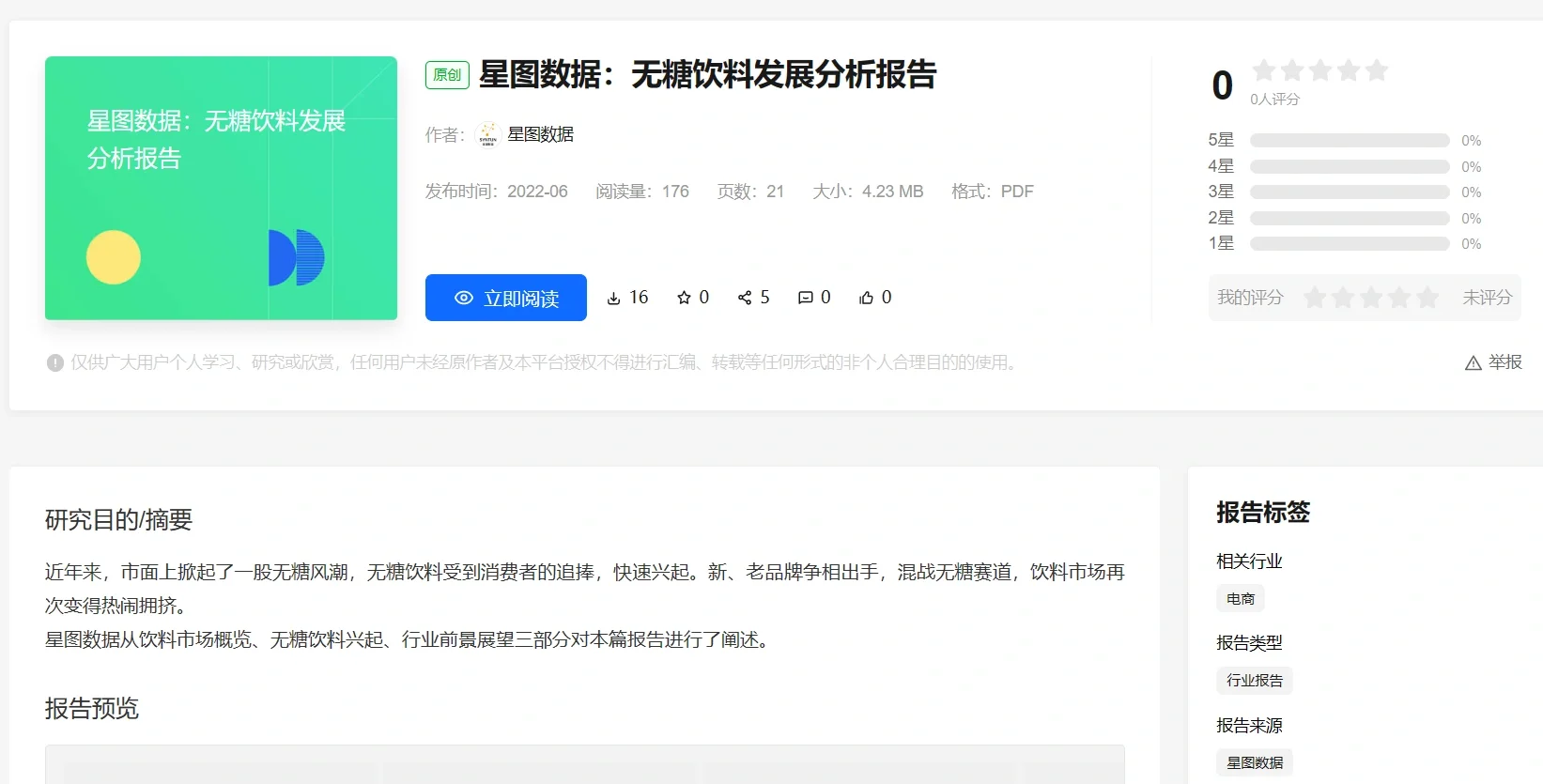Click the thumbs-up like icon

(866, 298)
